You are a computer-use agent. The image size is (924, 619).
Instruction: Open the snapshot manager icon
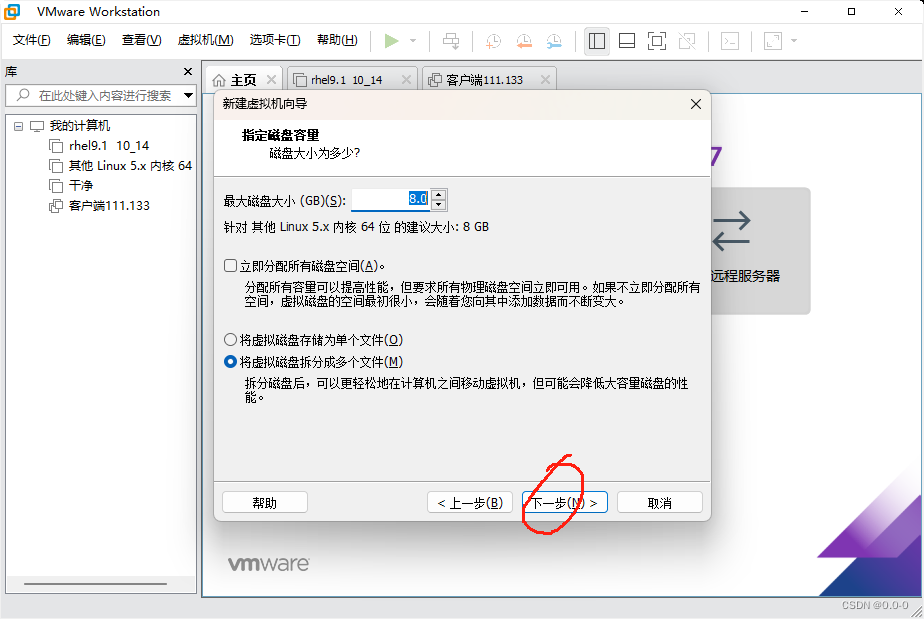tap(554, 41)
